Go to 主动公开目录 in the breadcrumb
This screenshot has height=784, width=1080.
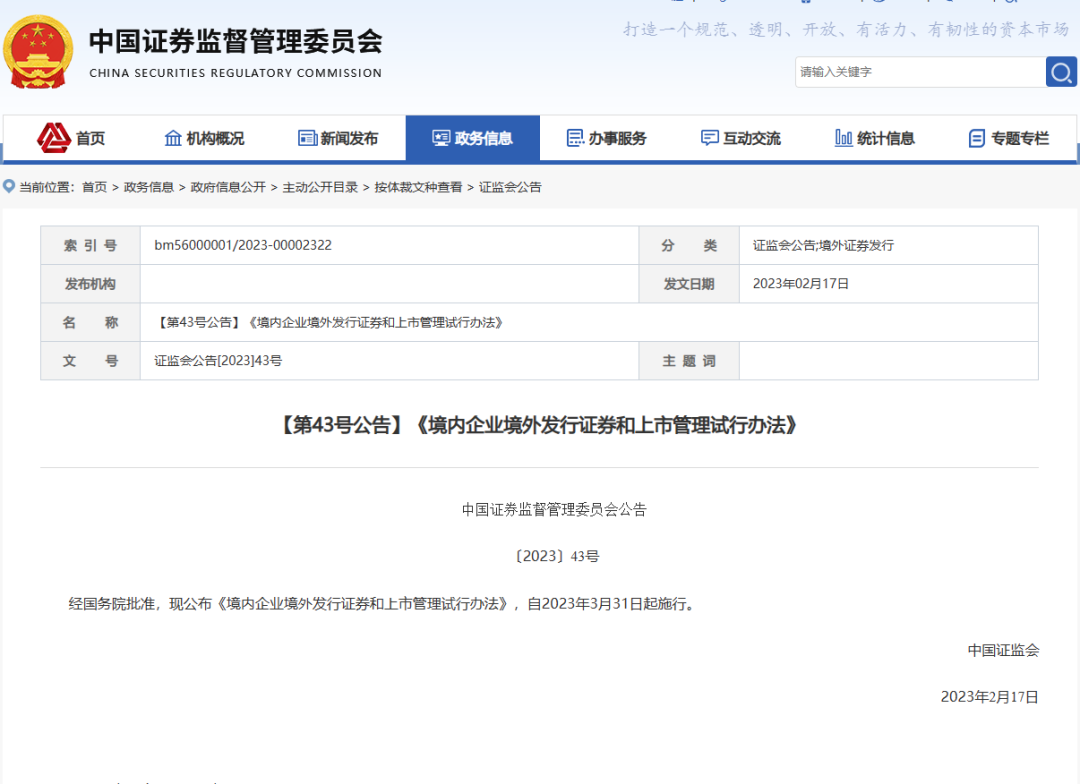click(320, 187)
